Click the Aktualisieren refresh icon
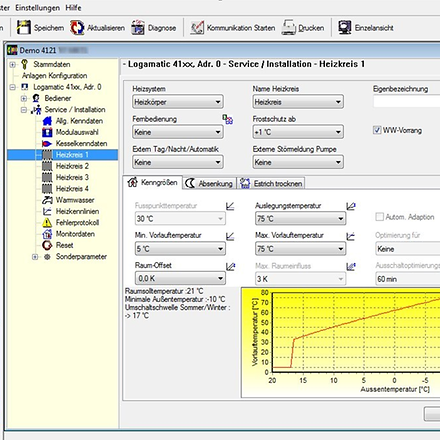 [77, 28]
